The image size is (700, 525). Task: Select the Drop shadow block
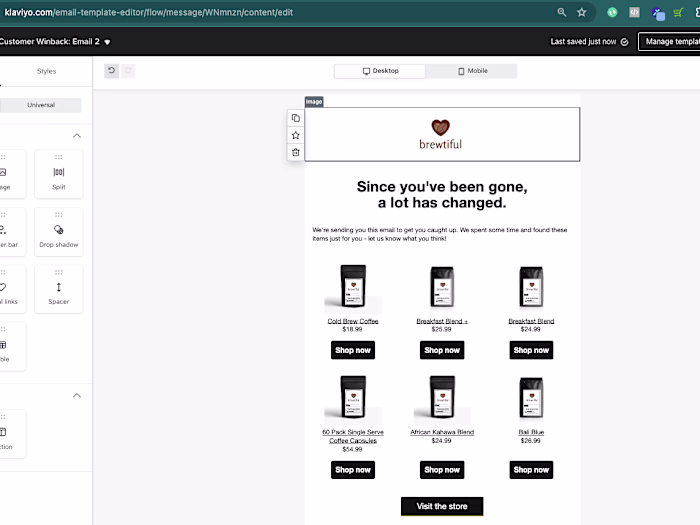[x=59, y=232]
